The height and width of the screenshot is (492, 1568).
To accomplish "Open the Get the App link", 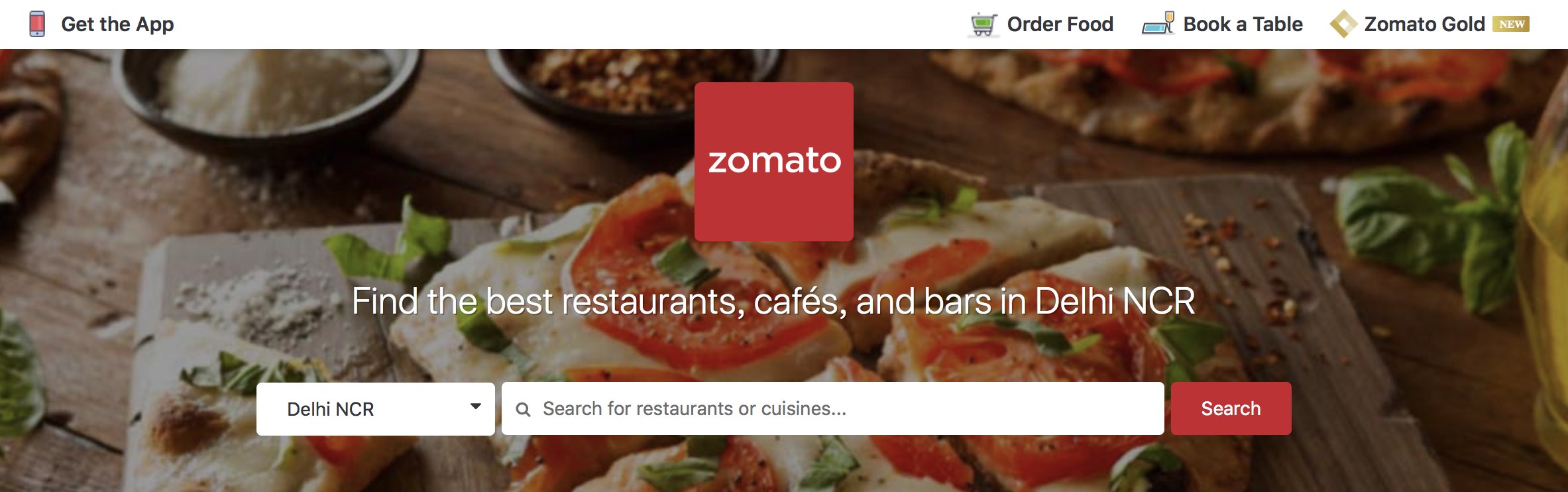I will click(117, 25).
